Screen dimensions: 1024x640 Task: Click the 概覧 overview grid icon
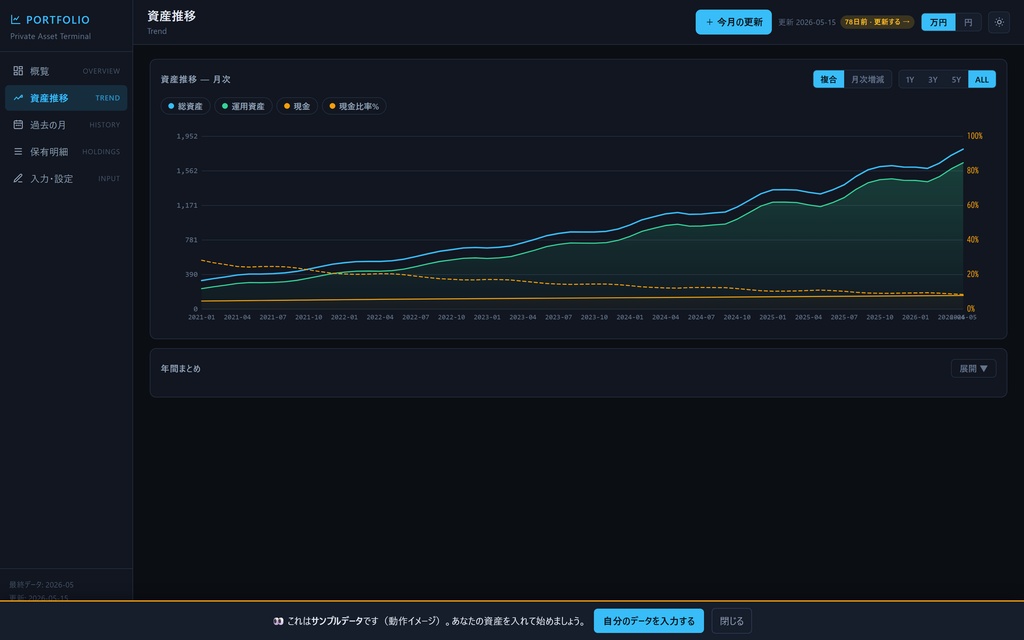click(x=18, y=71)
